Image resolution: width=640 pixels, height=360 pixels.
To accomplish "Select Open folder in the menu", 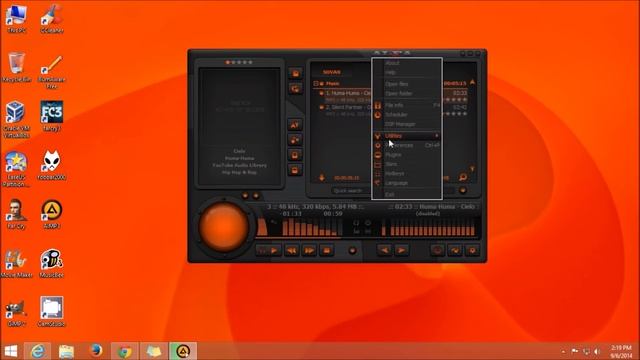I will (x=407, y=93).
